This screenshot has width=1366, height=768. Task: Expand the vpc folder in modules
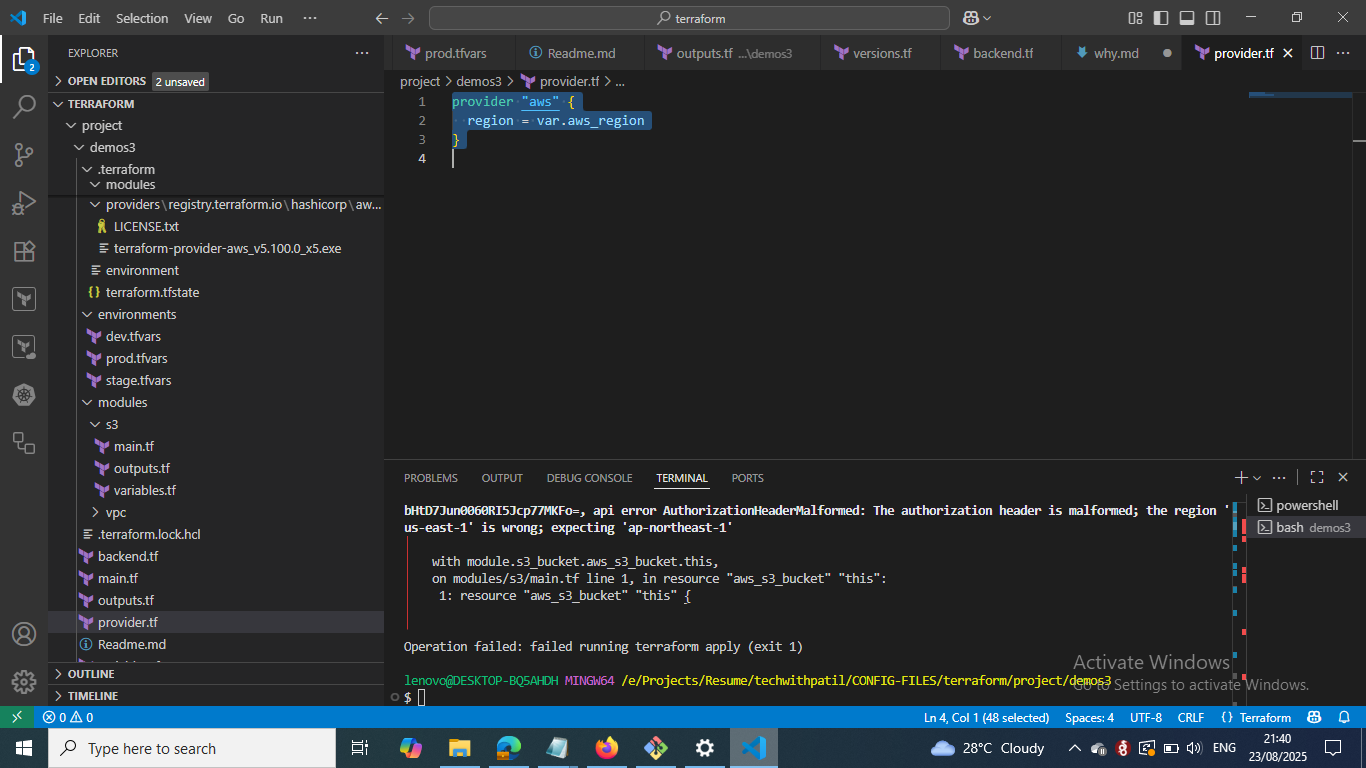coord(115,512)
